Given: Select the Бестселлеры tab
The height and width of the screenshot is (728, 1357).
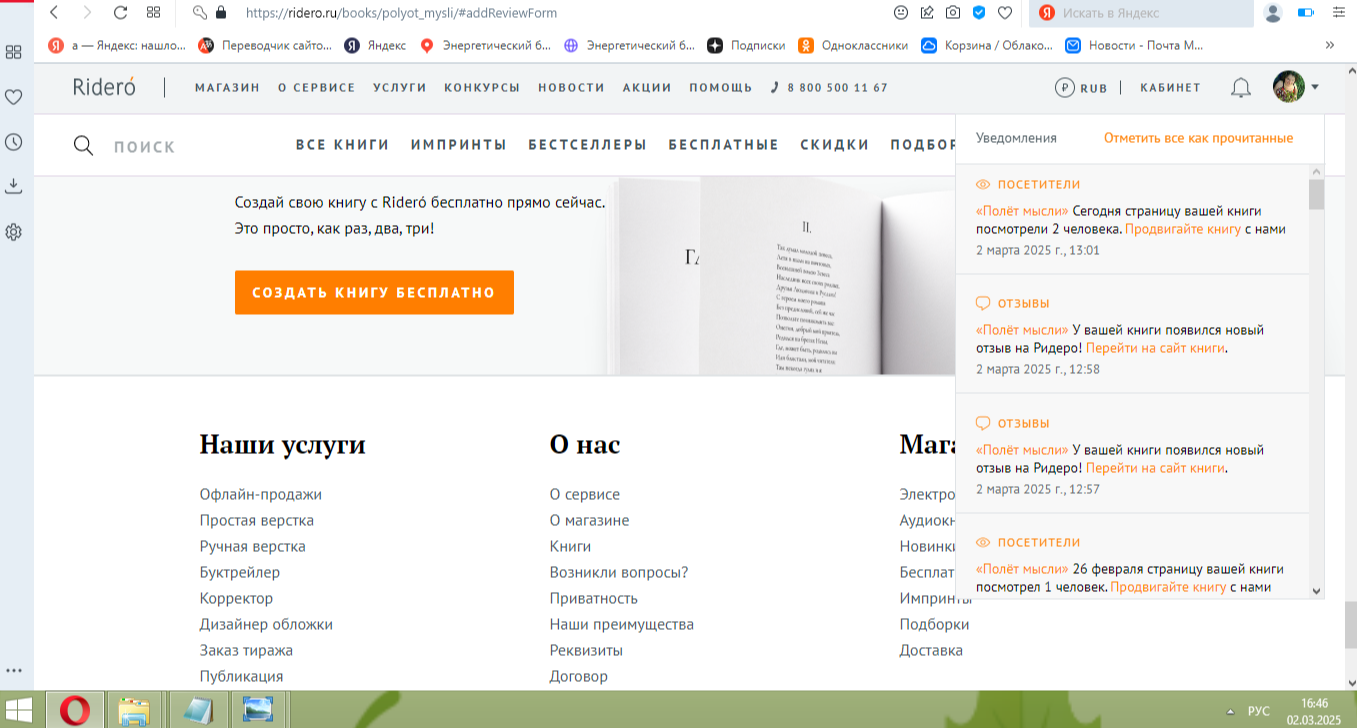Looking at the screenshot, I should (x=588, y=145).
